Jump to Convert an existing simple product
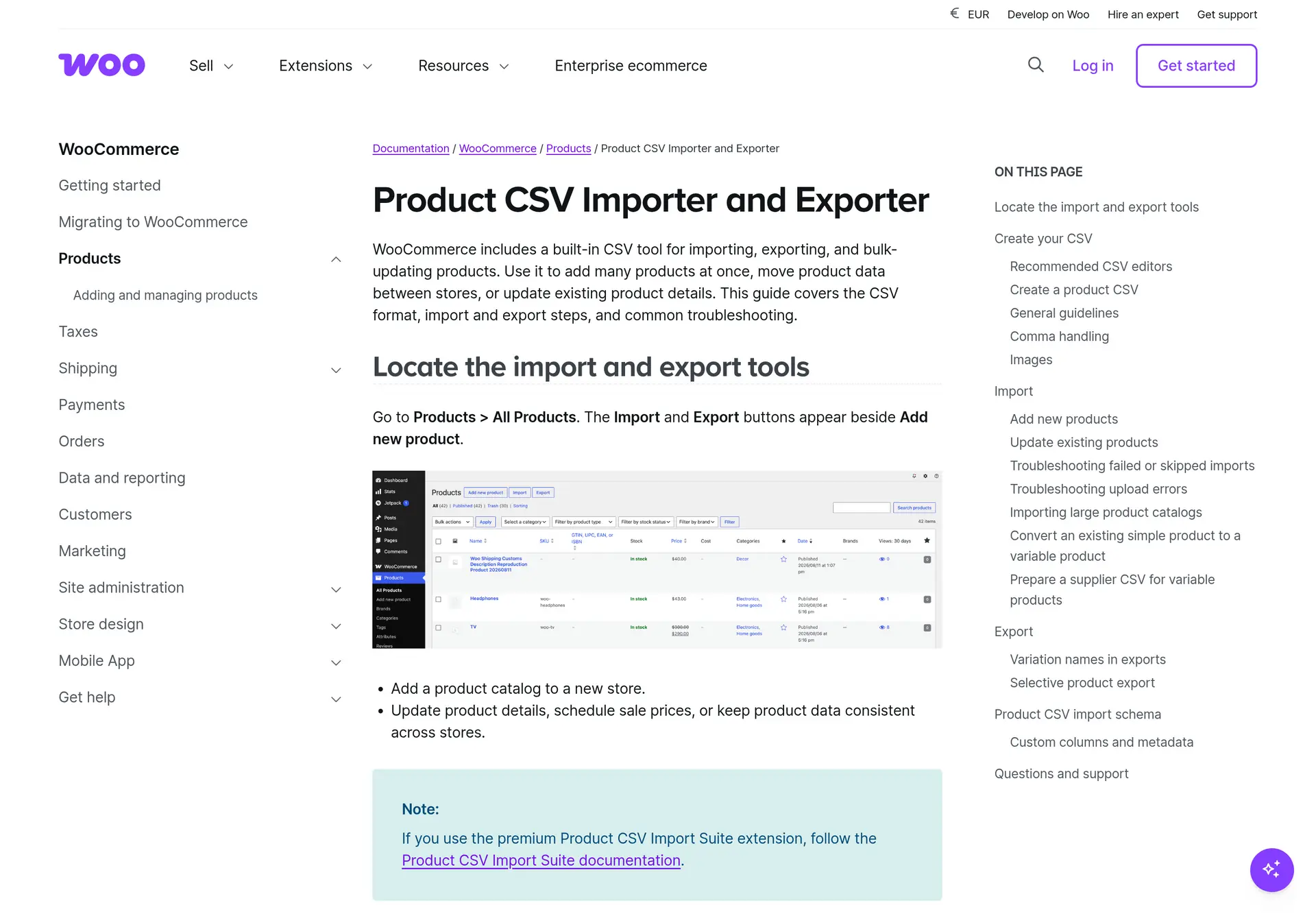Screen dimensions: 1316x914 (1125, 546)
